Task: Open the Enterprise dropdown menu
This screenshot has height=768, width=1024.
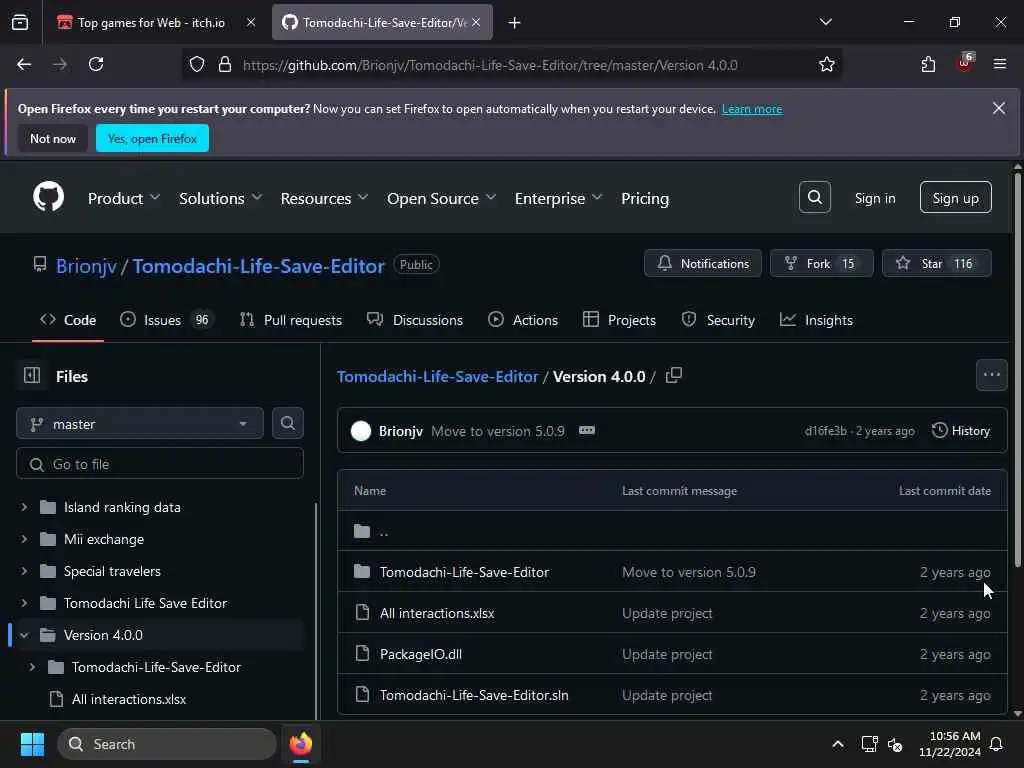Action: coord(558,198)
